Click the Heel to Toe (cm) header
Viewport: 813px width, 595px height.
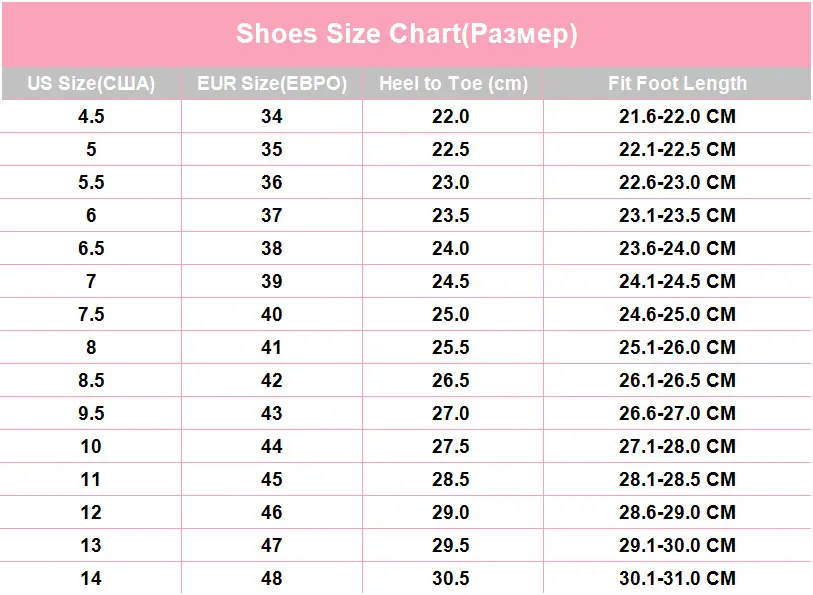(x=453, y=83)
